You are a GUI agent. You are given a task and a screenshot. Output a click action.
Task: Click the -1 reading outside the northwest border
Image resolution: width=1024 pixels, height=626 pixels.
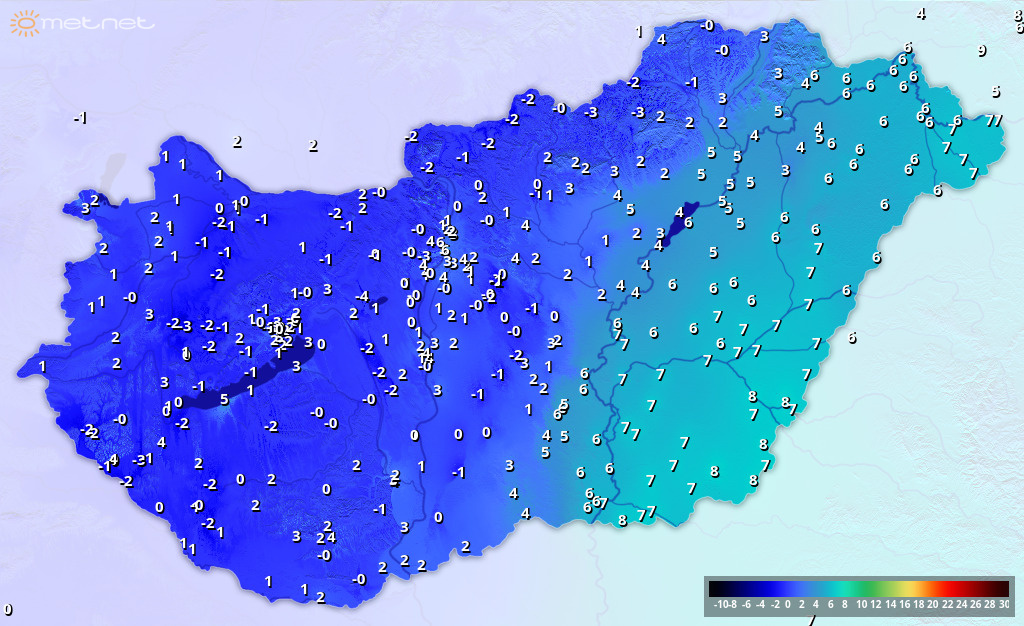tap(80, 118)
